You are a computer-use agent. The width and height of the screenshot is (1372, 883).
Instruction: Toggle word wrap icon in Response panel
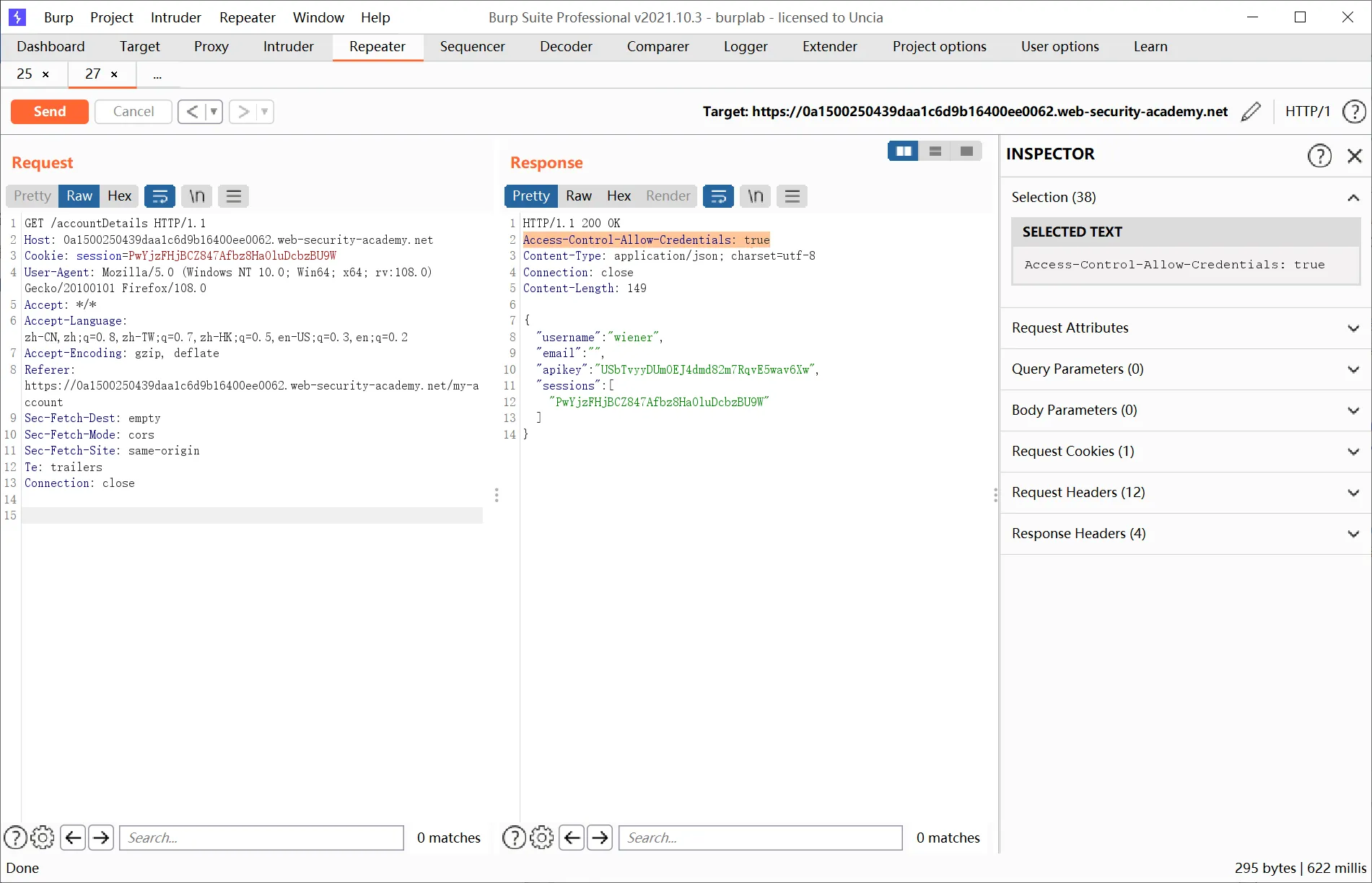point(719,196)
